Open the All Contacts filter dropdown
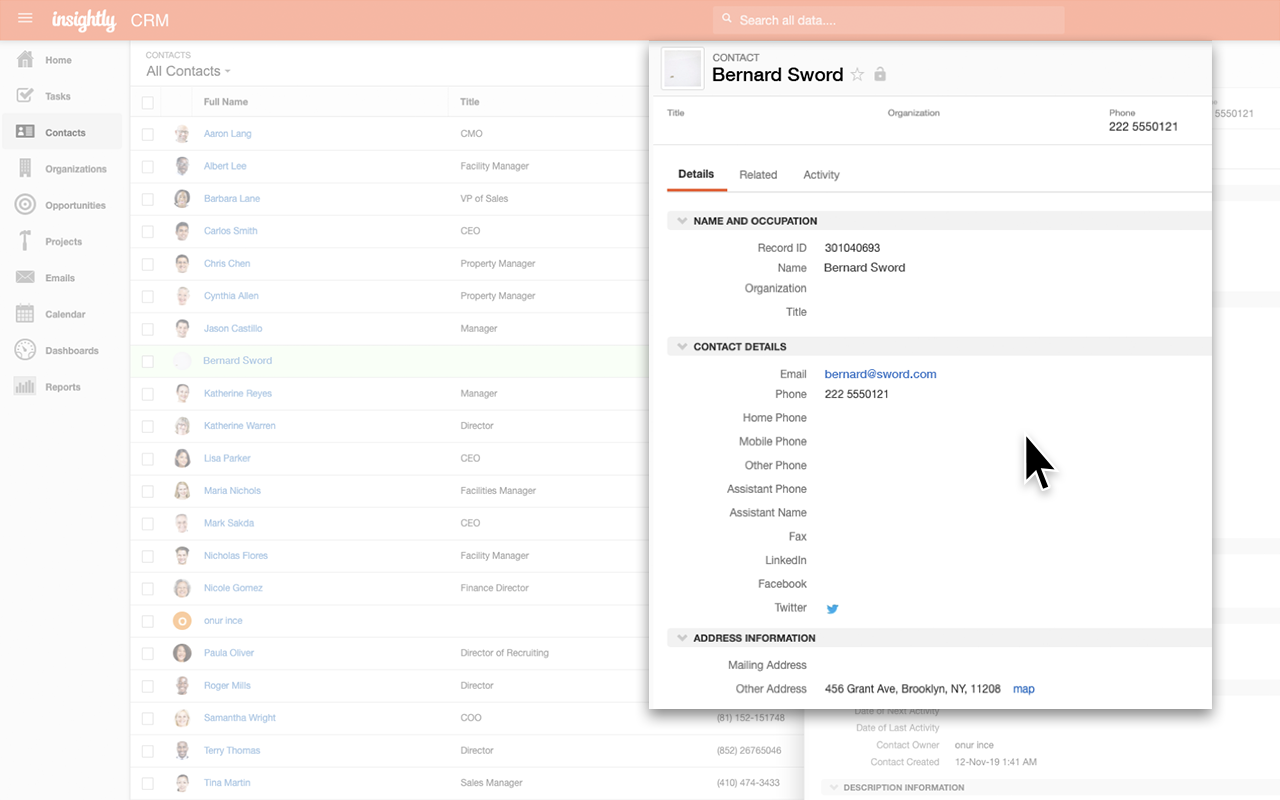This screenshot has height=800, width=1280. pyautogui.click(x=187, y=71)
